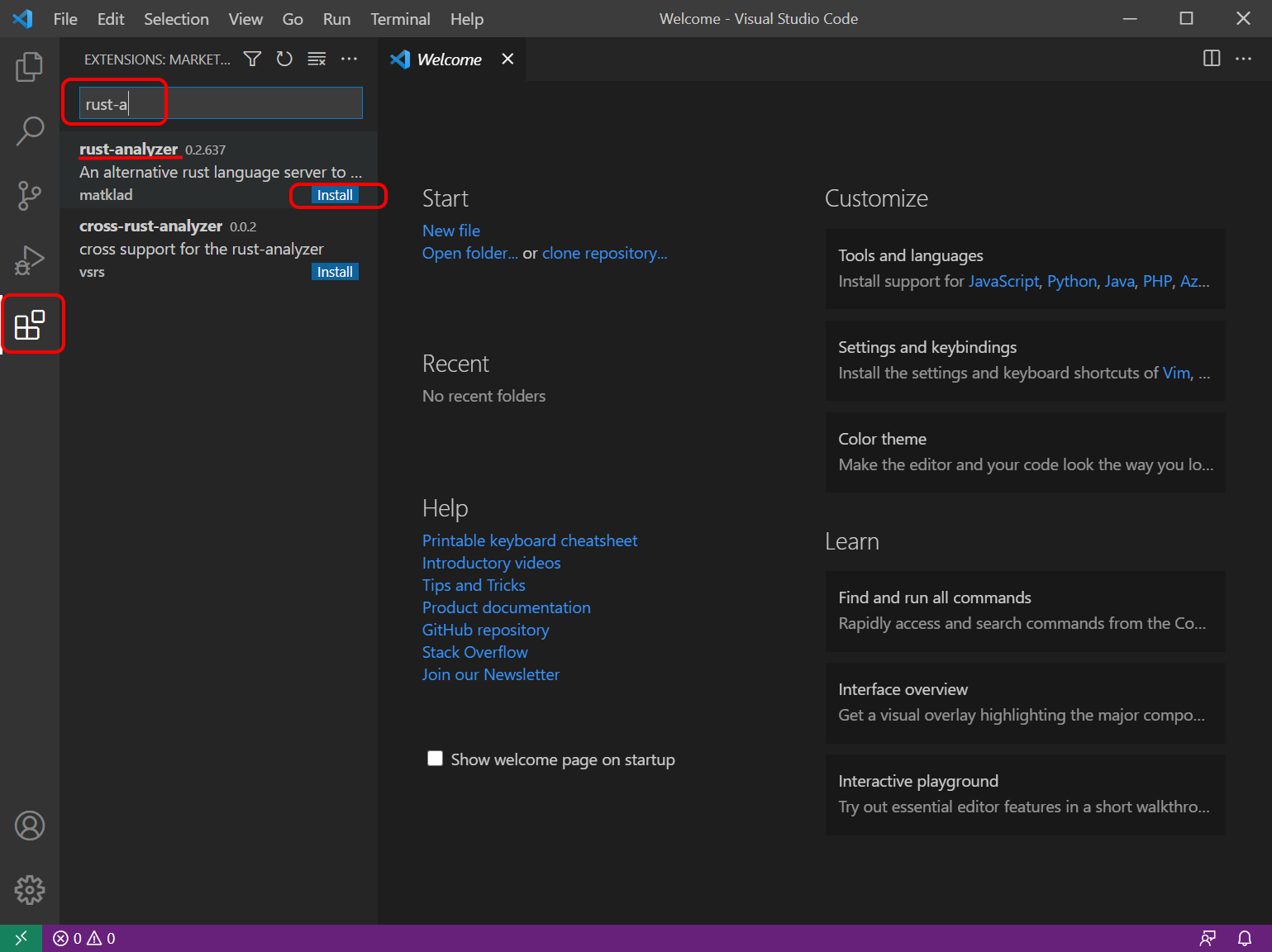Show errors and warnings in status bar
Screen dimensions: 1272x952
[84, 938]
